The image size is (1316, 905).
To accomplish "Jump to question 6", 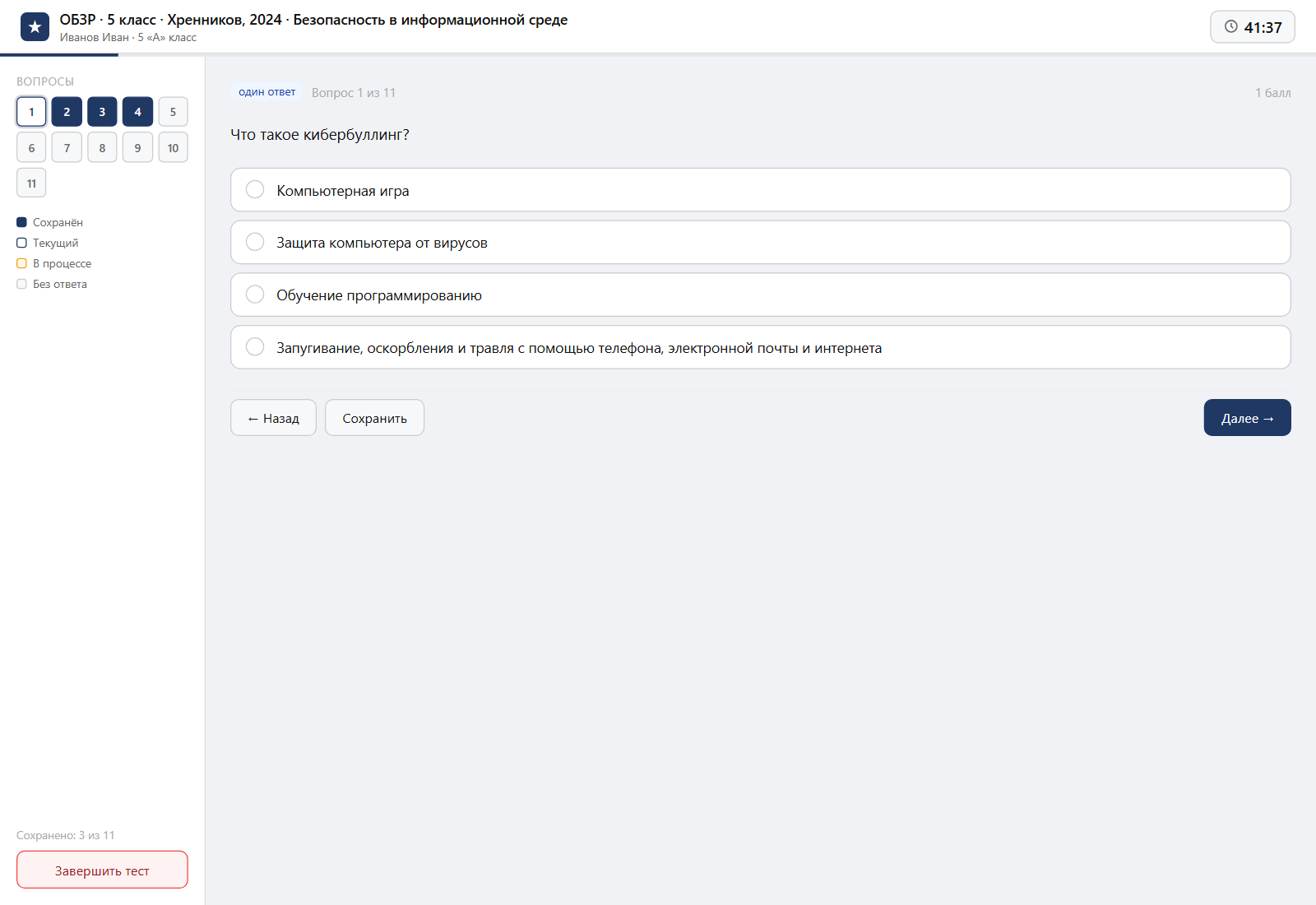I will 31,147.
